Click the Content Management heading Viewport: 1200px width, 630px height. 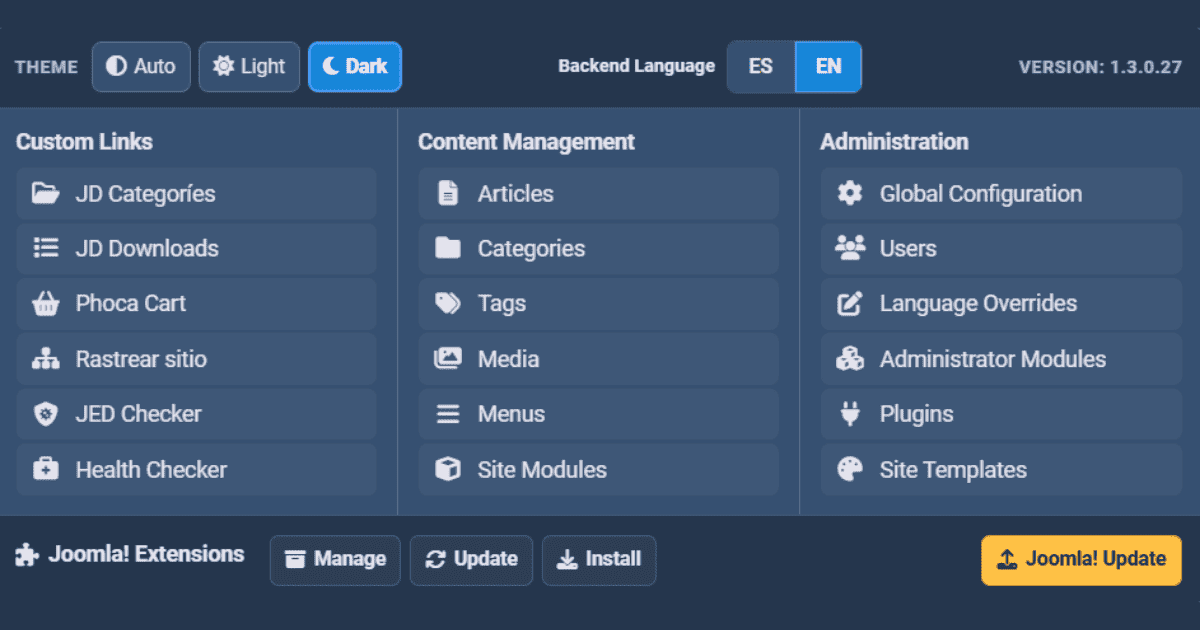click(x=526, y=142)
